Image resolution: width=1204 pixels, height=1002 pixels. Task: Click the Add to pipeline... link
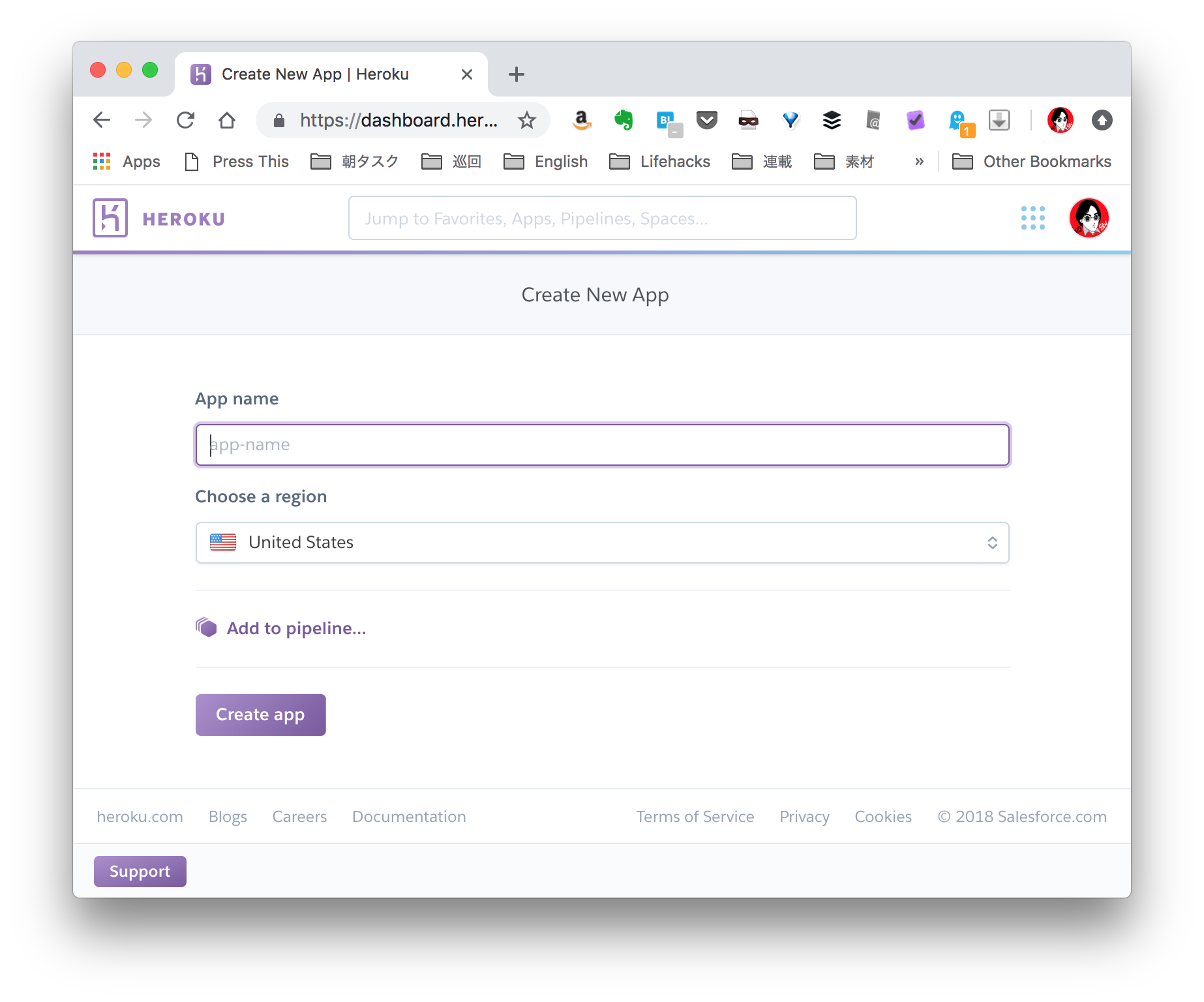(x=296, y=628)
